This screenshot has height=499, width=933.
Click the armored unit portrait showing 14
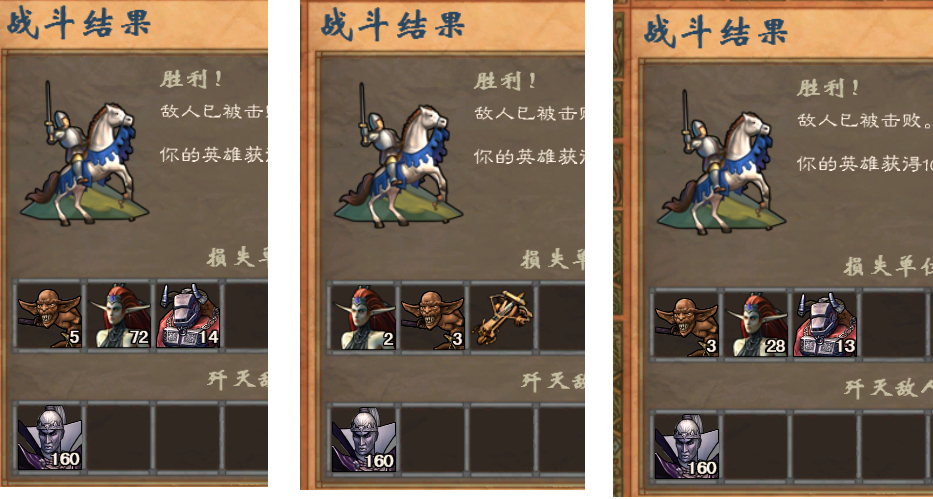click(x=189, y=316)
